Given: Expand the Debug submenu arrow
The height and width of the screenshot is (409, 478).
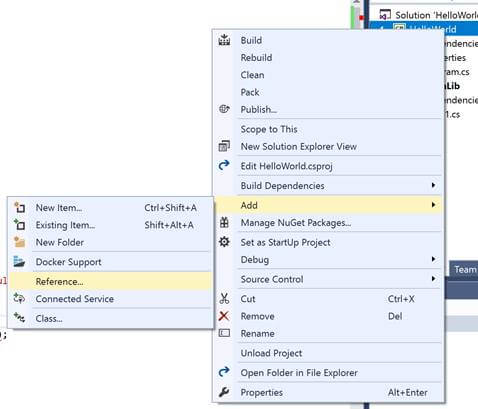Looking at the screenshot, I should point(433,259).
